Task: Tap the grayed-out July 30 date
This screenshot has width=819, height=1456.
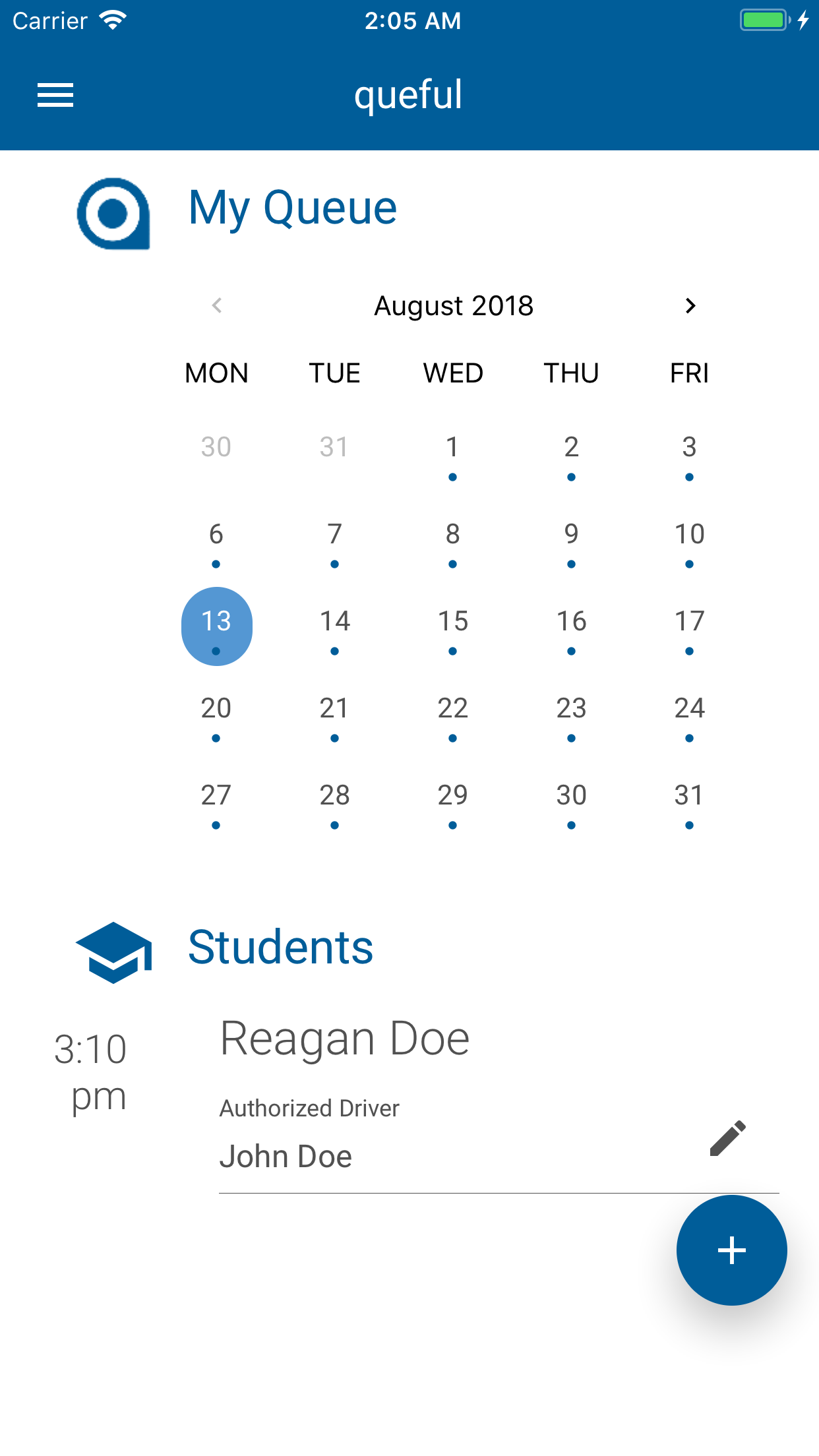Action: (x=216, y=447)
